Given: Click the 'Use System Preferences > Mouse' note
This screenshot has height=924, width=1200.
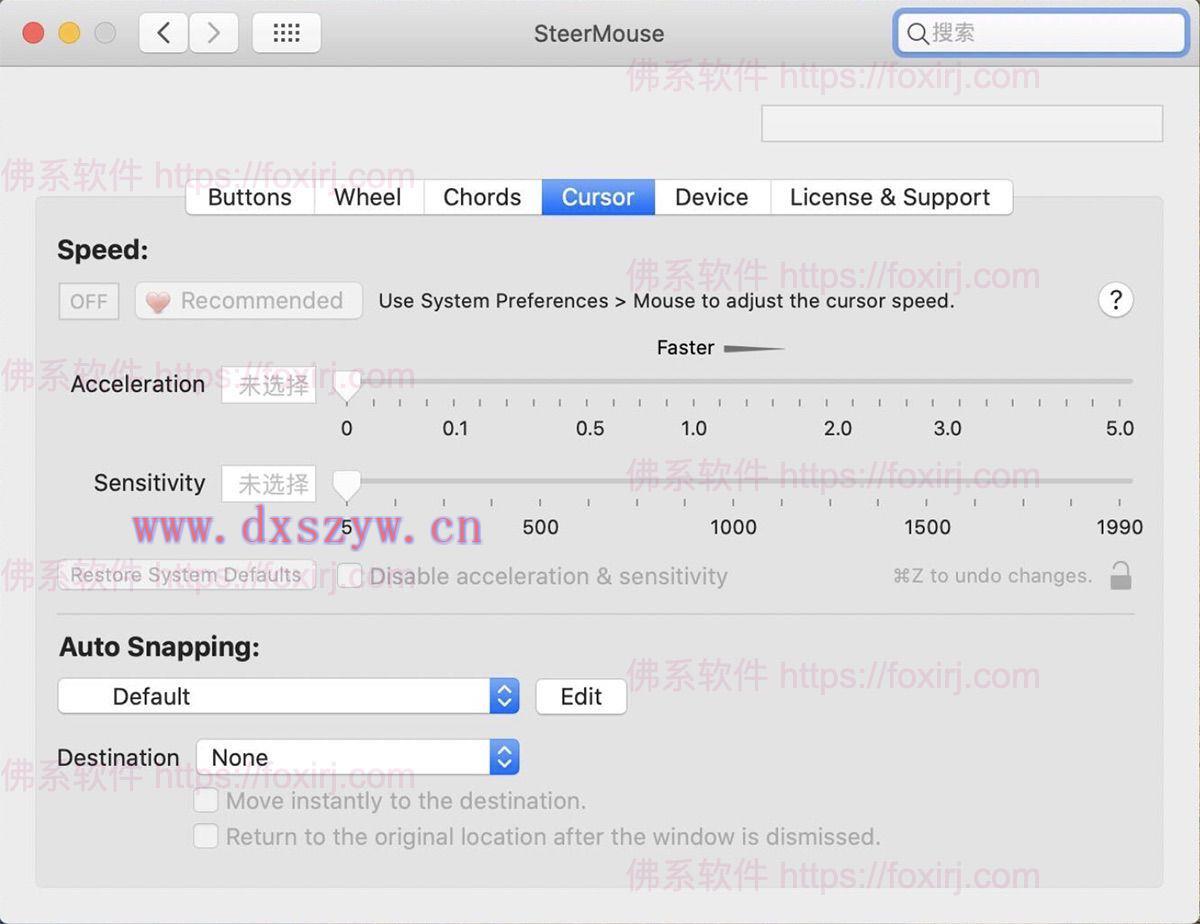Looking at the screenshot, I should 666,301.
